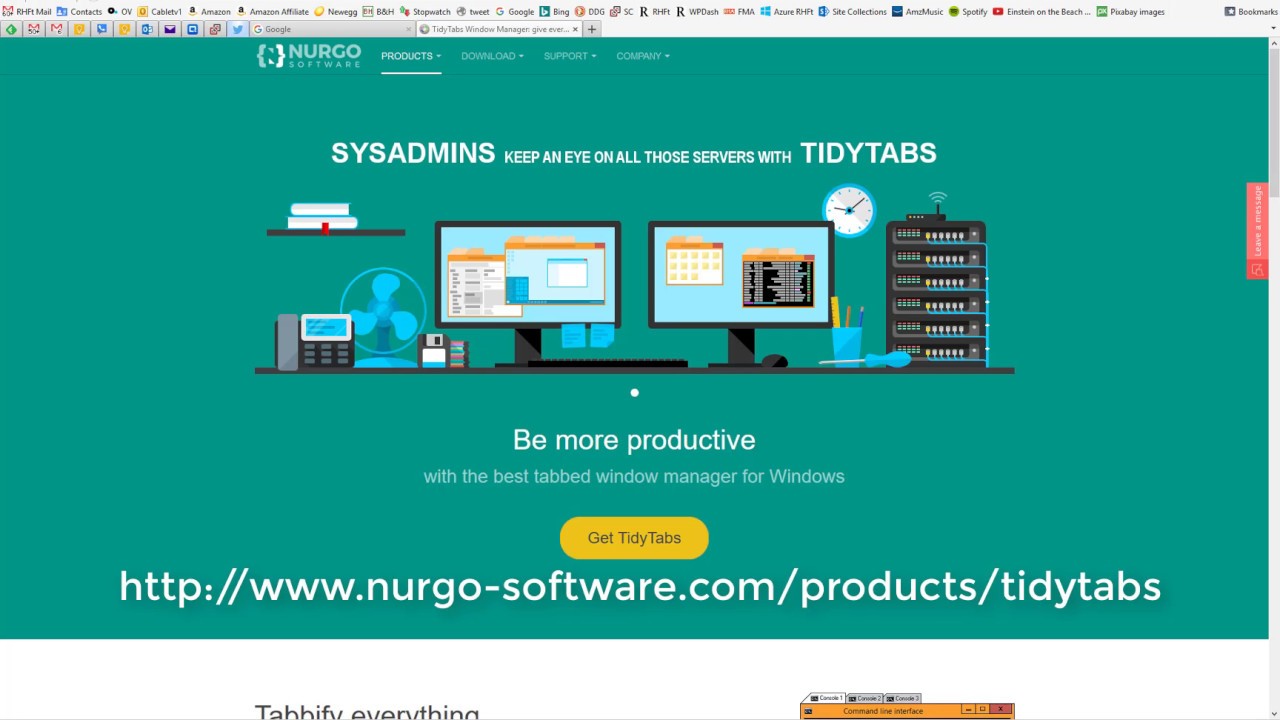Viewport: 1280px width, 720px height.
Task: Select the carousel slide indicator dot
Action: click(x=634, y=393)
